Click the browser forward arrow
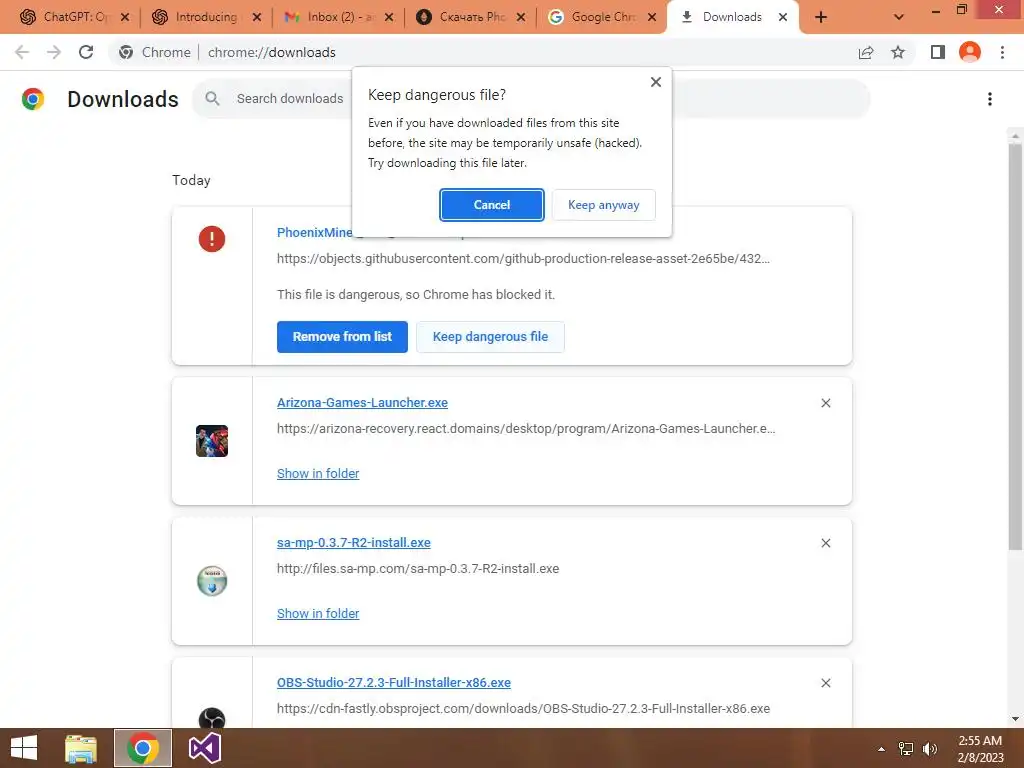The width and height of the screenshot is (1024, 768). (x=54, y=52)
